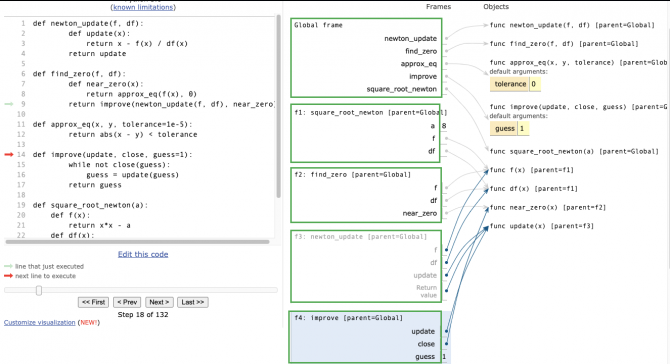Click improve variable in Global frame
Screen dimensions: 670x364
(423, 76)
